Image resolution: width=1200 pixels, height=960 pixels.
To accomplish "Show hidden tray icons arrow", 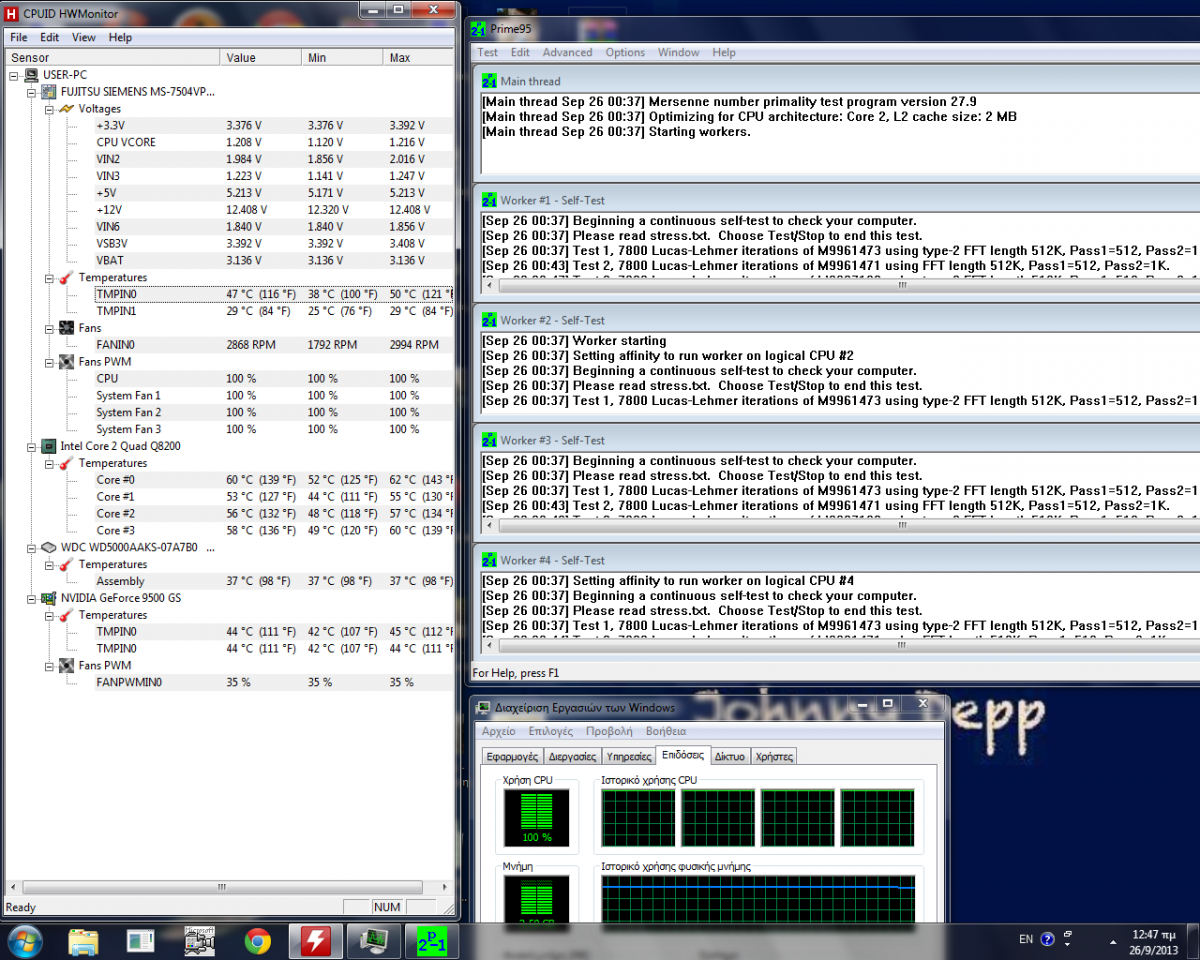I will point(1115,940).
